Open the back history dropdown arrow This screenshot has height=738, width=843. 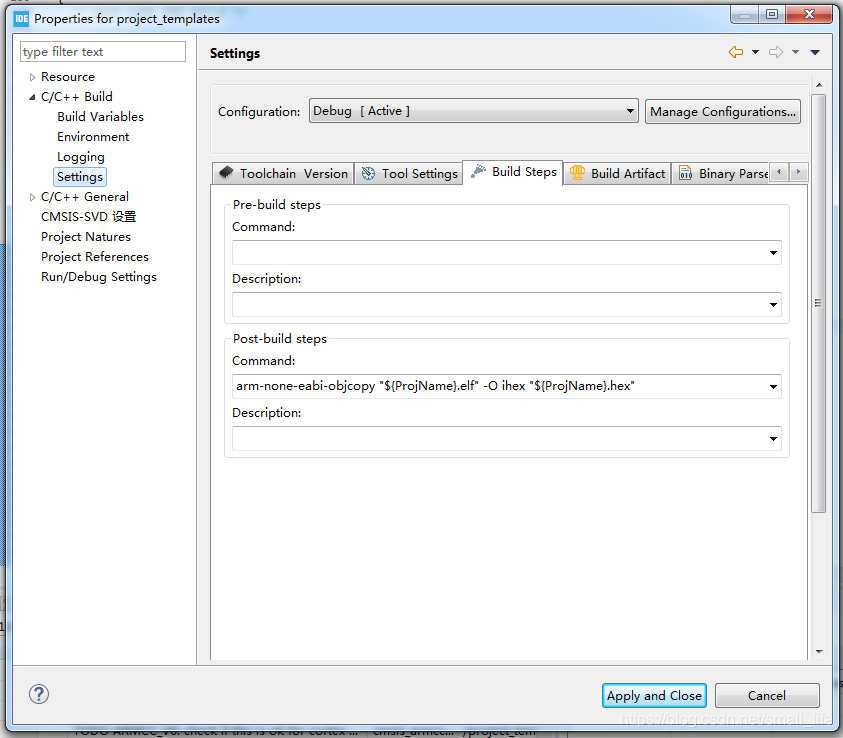tap(755, 52)
